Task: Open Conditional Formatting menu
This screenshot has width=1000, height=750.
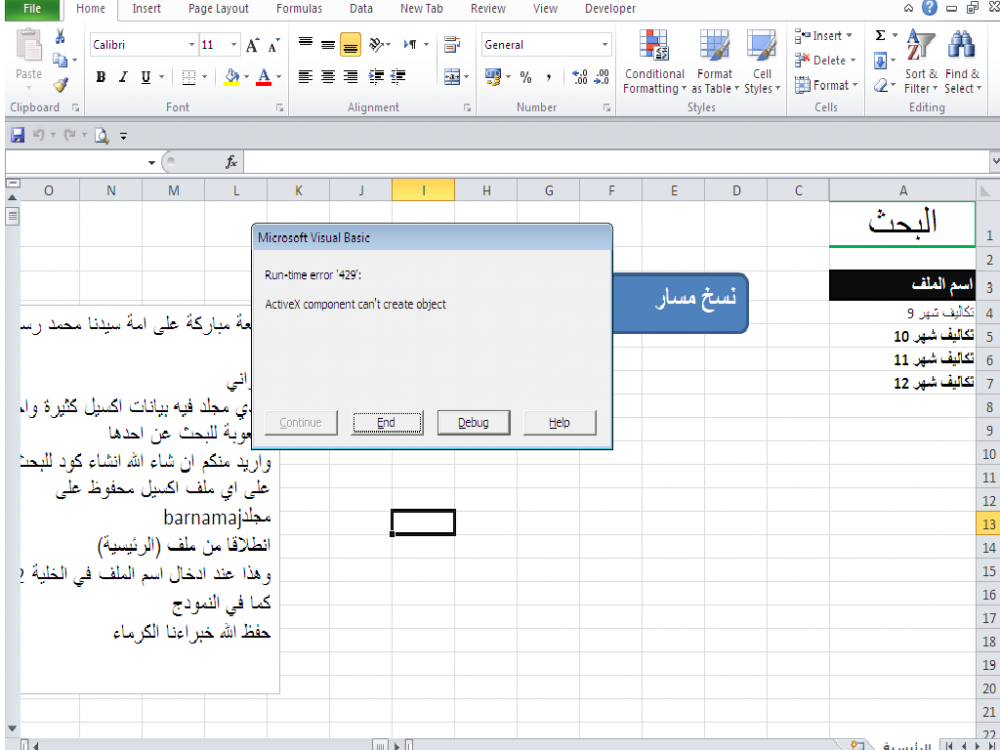Action: click(654, 62)
